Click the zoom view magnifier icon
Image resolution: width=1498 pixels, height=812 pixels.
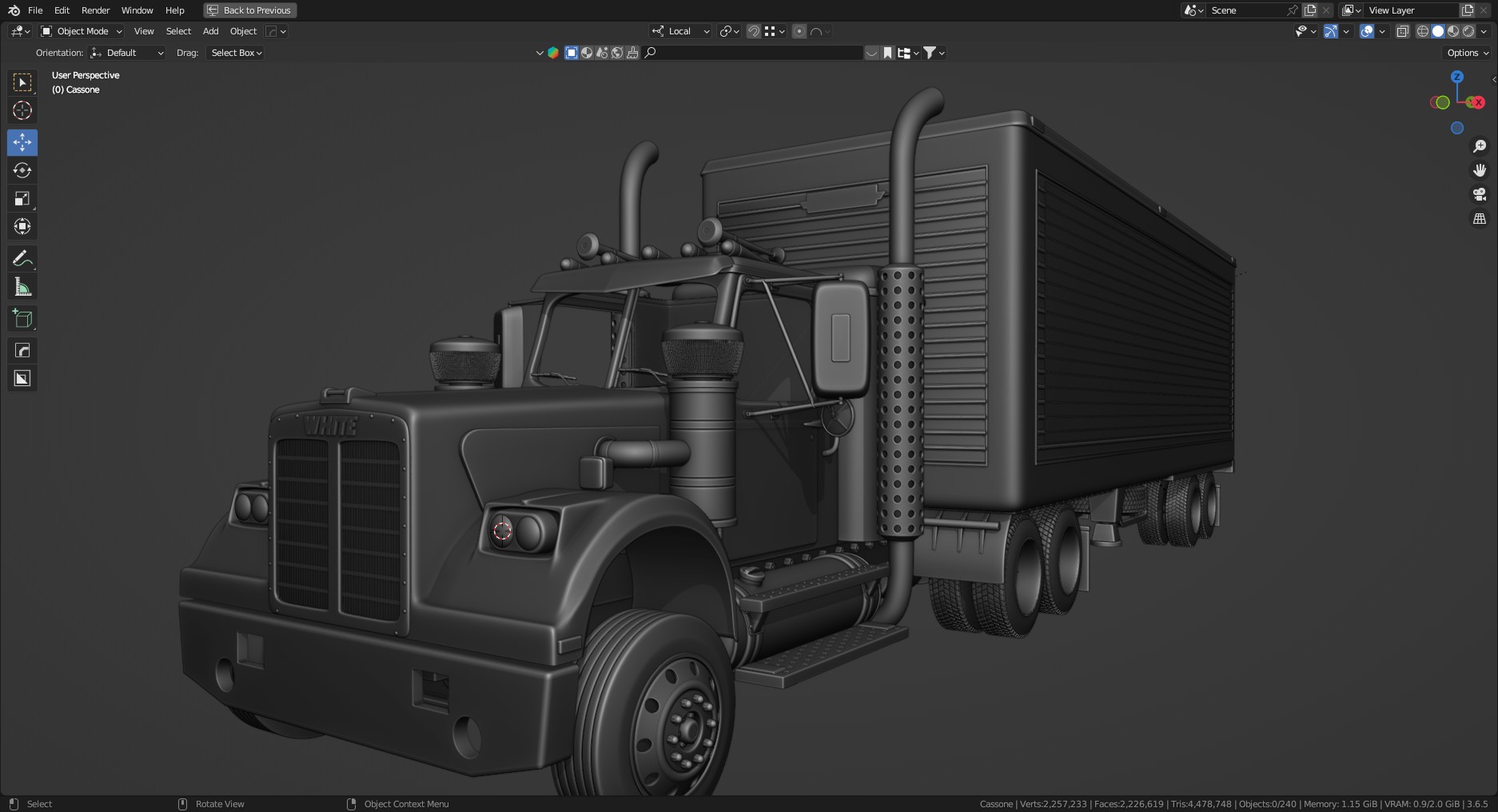[1480, 146]
